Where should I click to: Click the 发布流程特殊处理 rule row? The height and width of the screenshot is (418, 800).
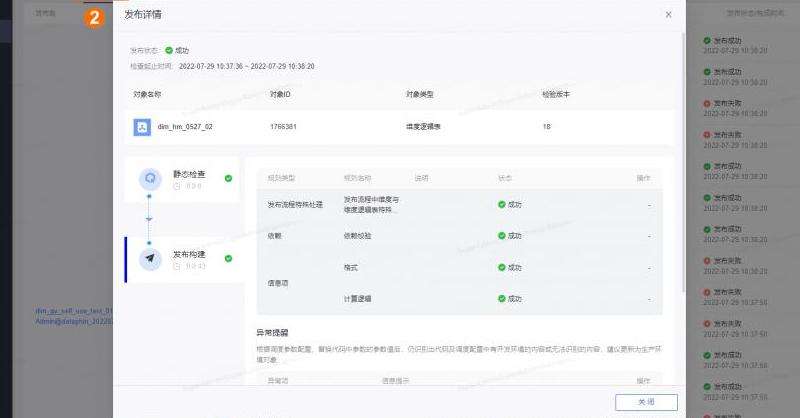[295, 205]
